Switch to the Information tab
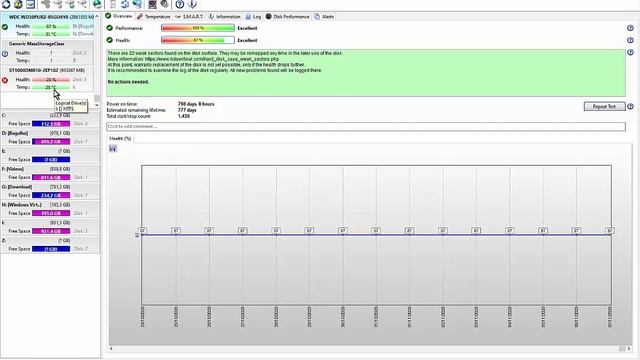 (224, 16)
